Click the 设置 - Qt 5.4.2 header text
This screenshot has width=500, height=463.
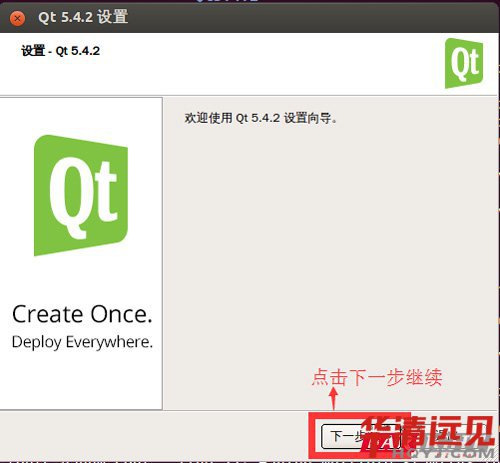tap(60, 51)
